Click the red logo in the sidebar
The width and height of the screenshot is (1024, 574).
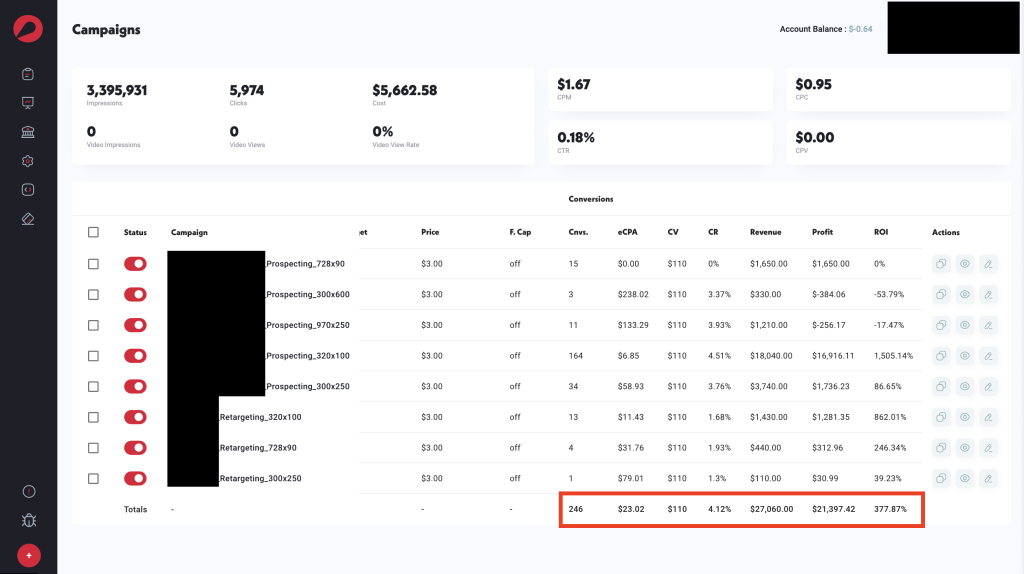(28, 29)
